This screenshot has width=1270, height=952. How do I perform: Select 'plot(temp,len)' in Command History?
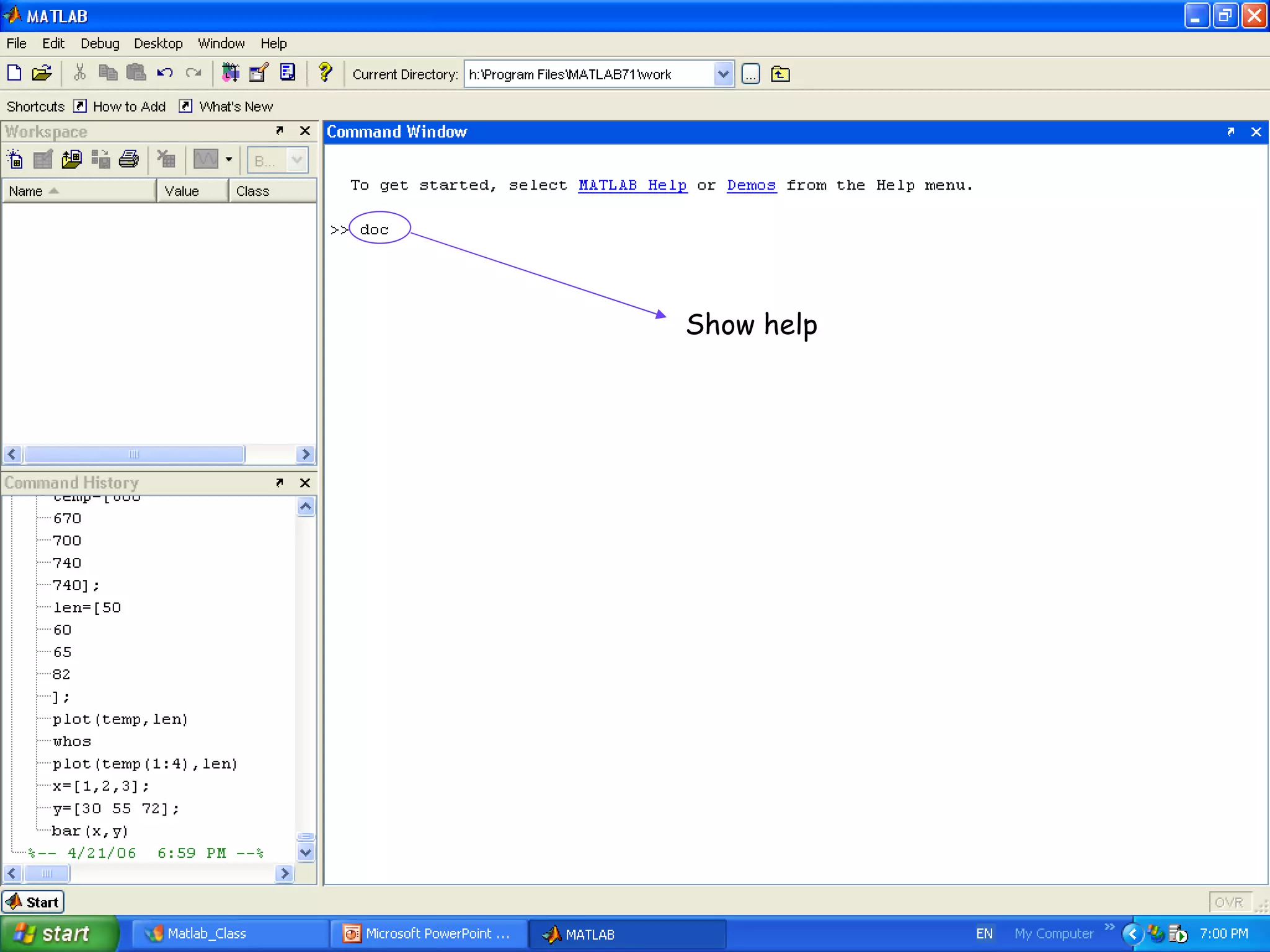tap(120, 719)
